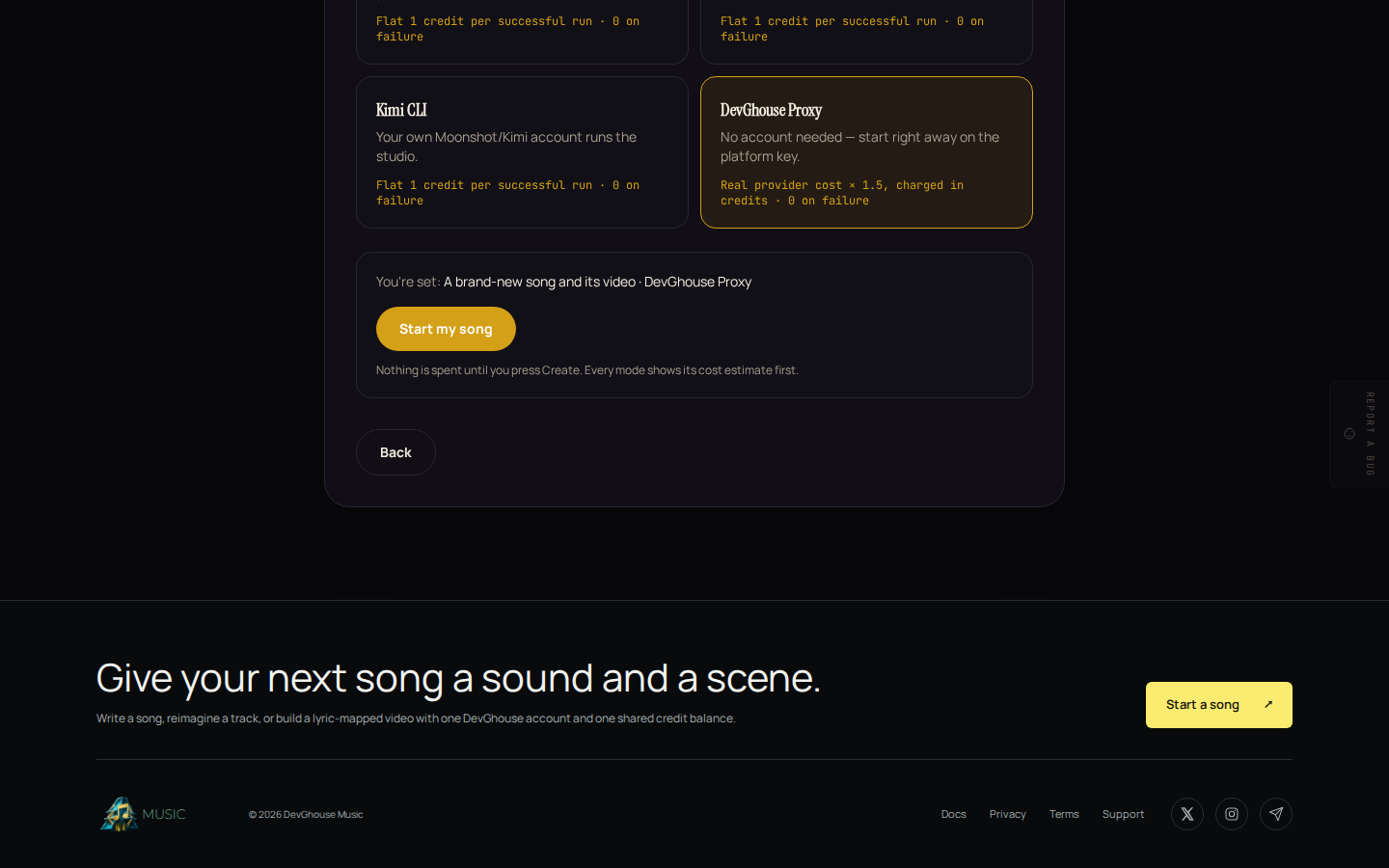Click the DevGhouse Music logo

click(143, 814)
